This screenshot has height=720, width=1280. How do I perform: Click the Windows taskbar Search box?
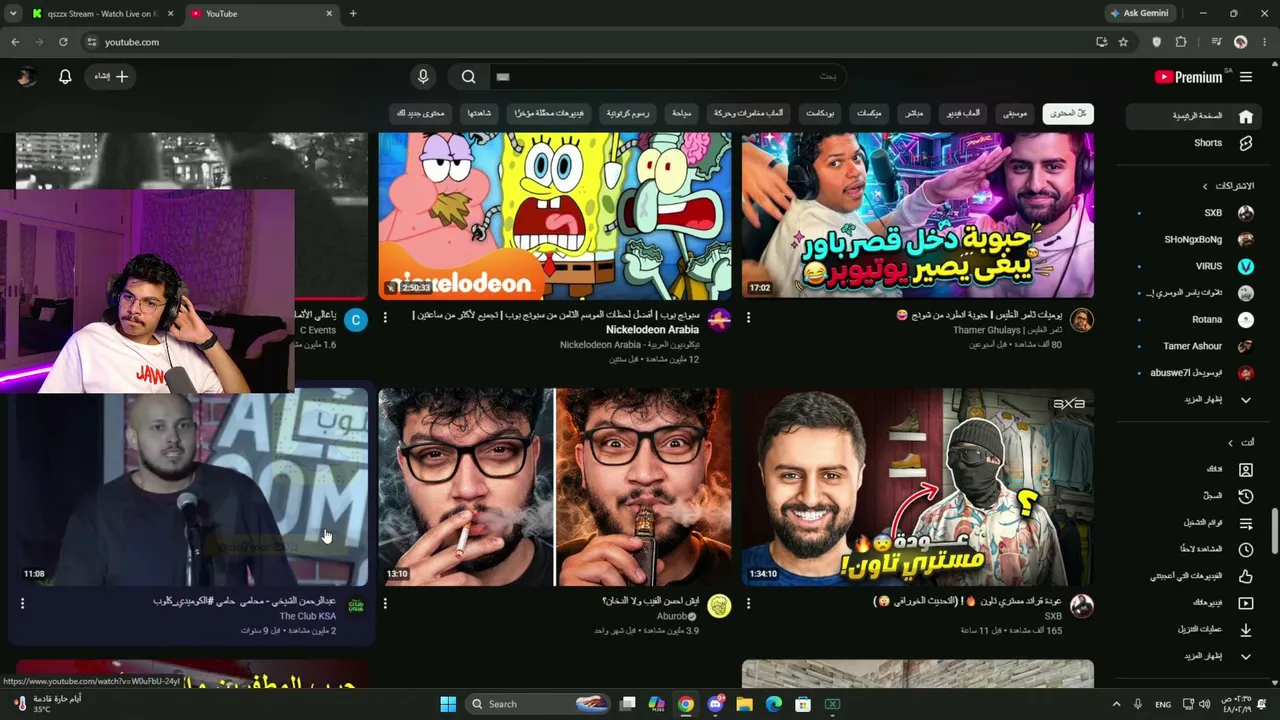click(538, 704)
